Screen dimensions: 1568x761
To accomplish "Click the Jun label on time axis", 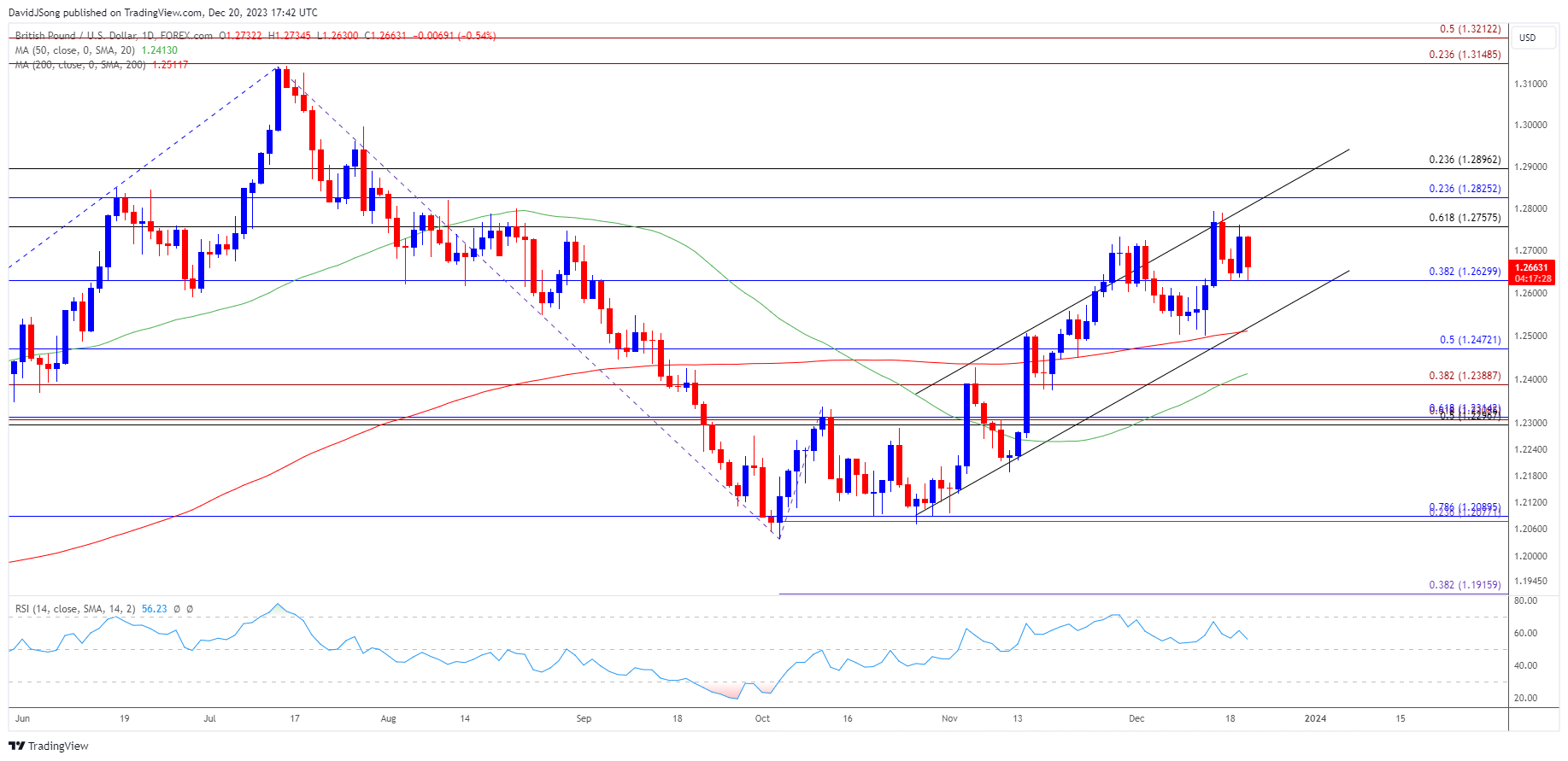I will click(x=22, y=718).
